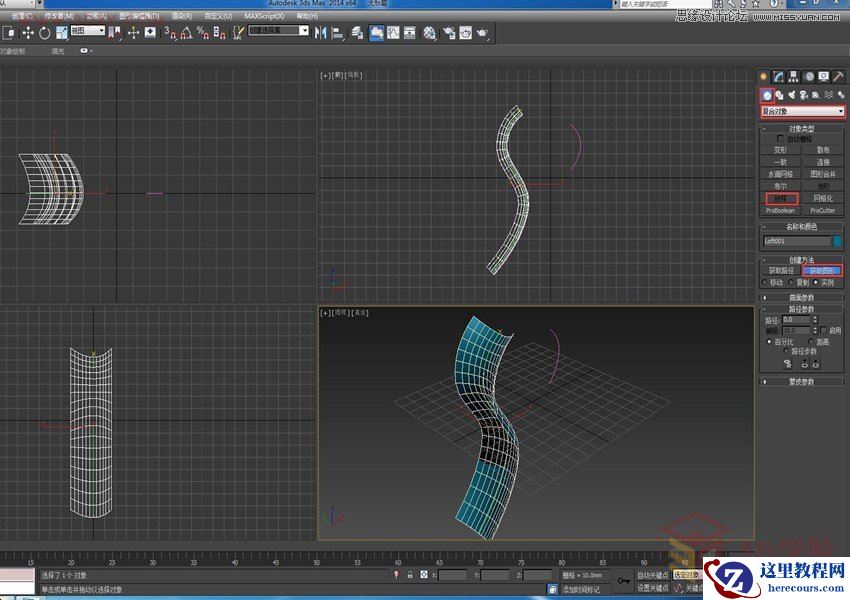Select the Select and Rotate tool
This screenshot has width=850, height=600.
point(43,33)
